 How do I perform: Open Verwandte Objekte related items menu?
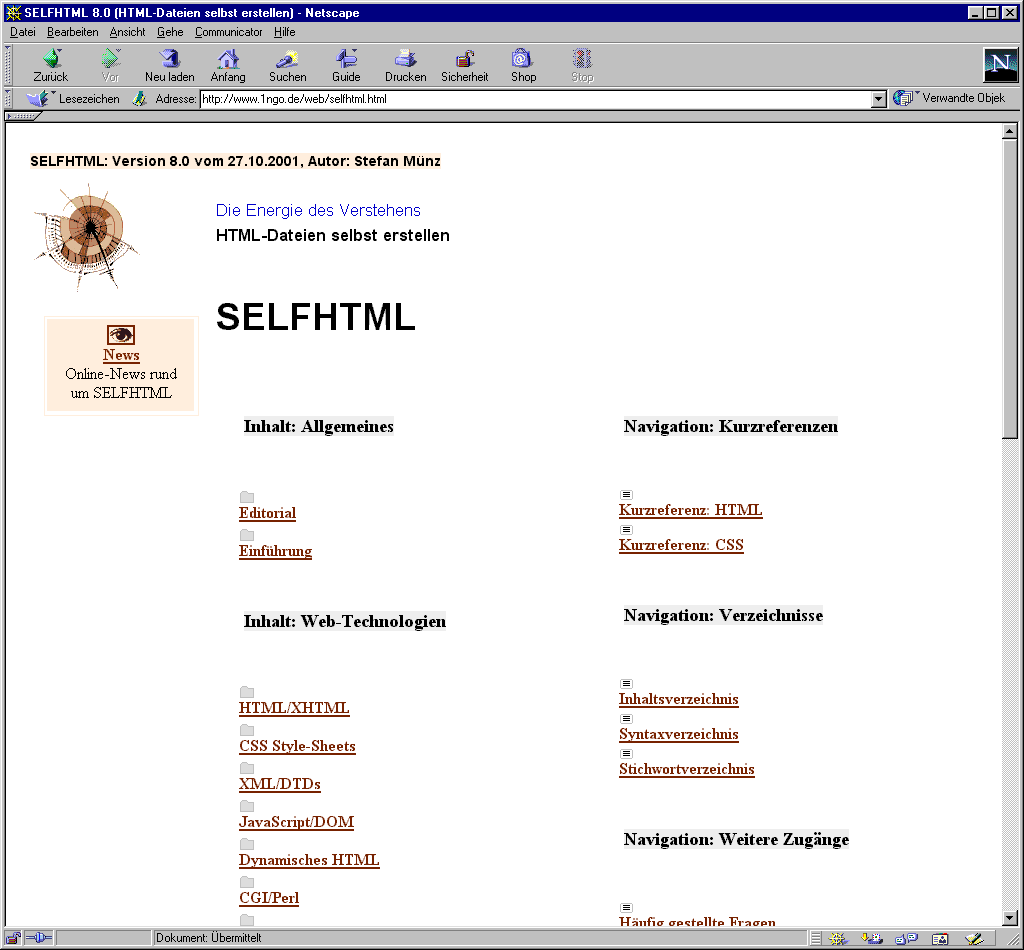[950, 98]
